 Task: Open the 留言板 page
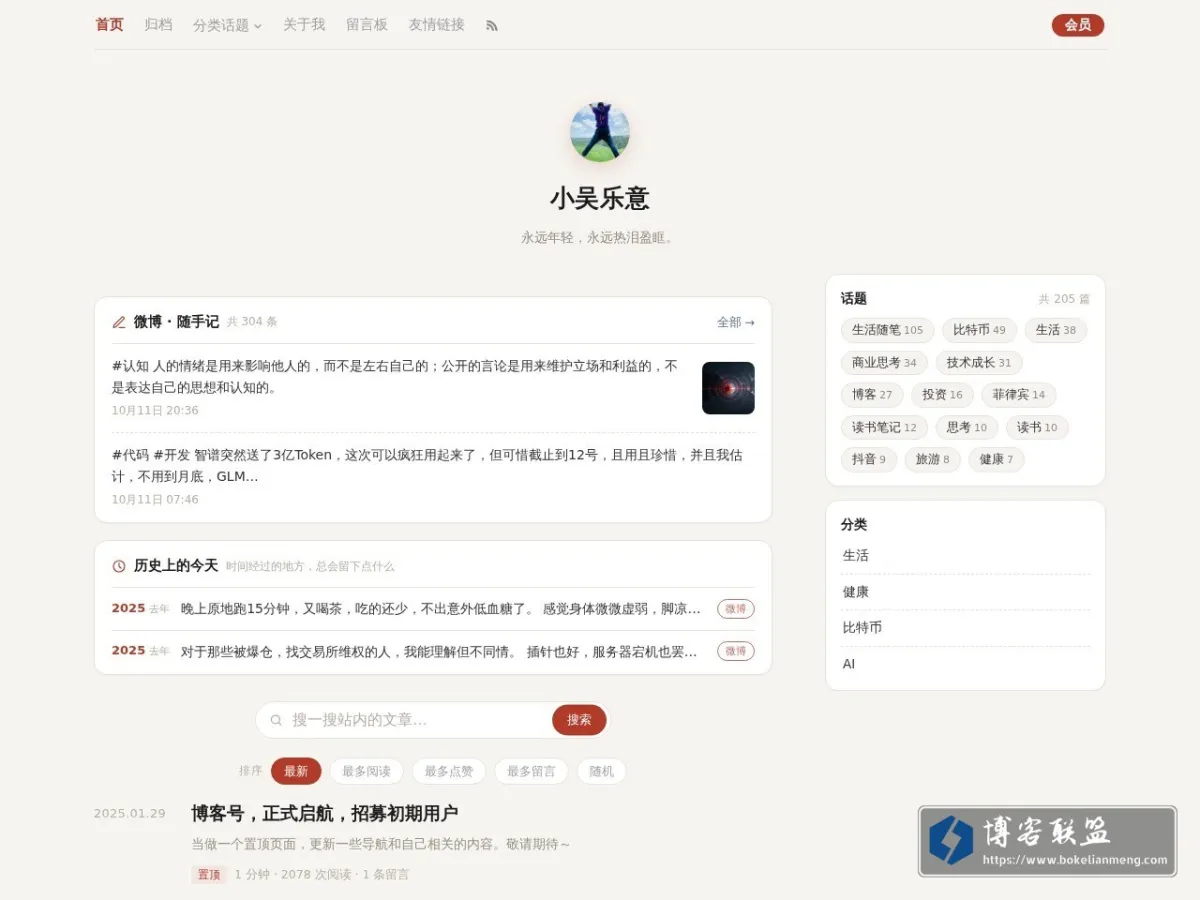click(x=367, y=24)
